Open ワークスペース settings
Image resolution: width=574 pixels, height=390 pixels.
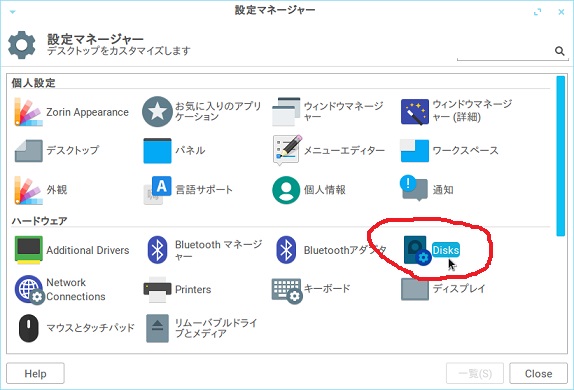pyautogui.click(x=450, y=151)
